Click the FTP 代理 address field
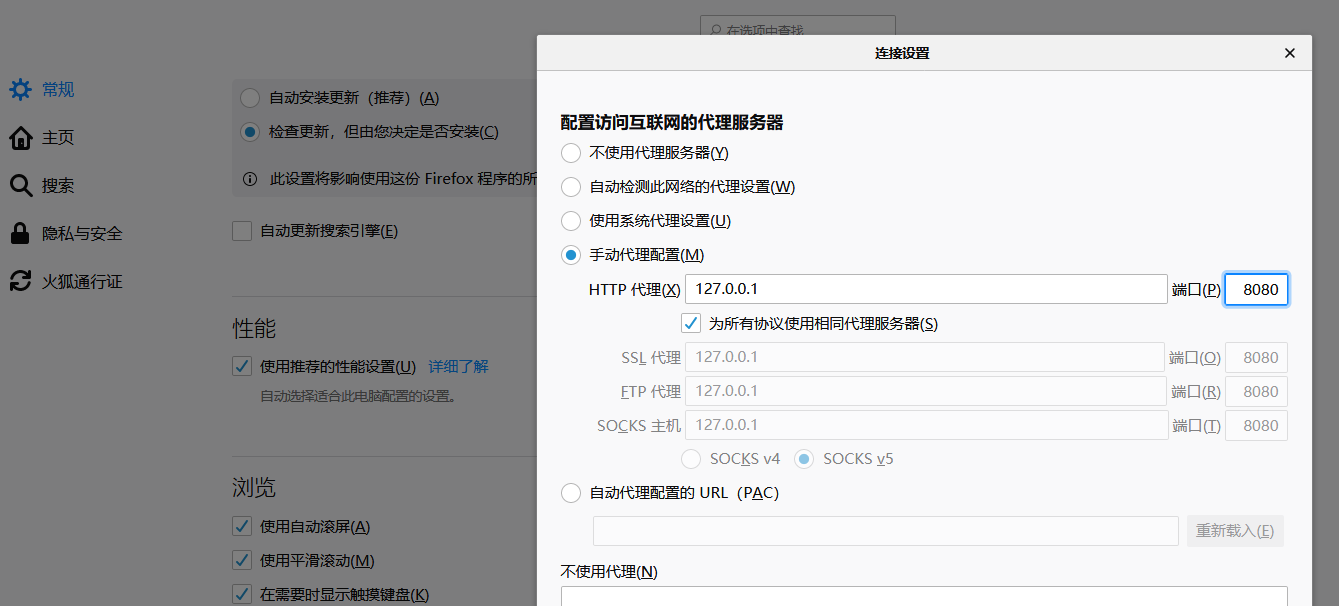The image size is (1339, 606). click(926, 391)
